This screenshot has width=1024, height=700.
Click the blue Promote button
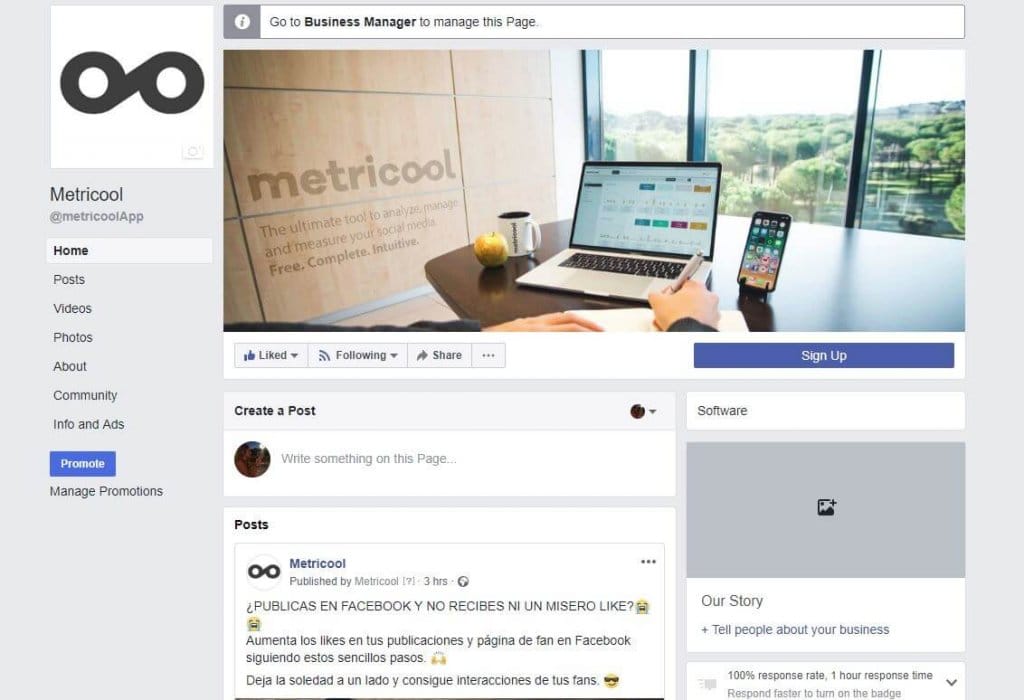(x=83, y=464)
